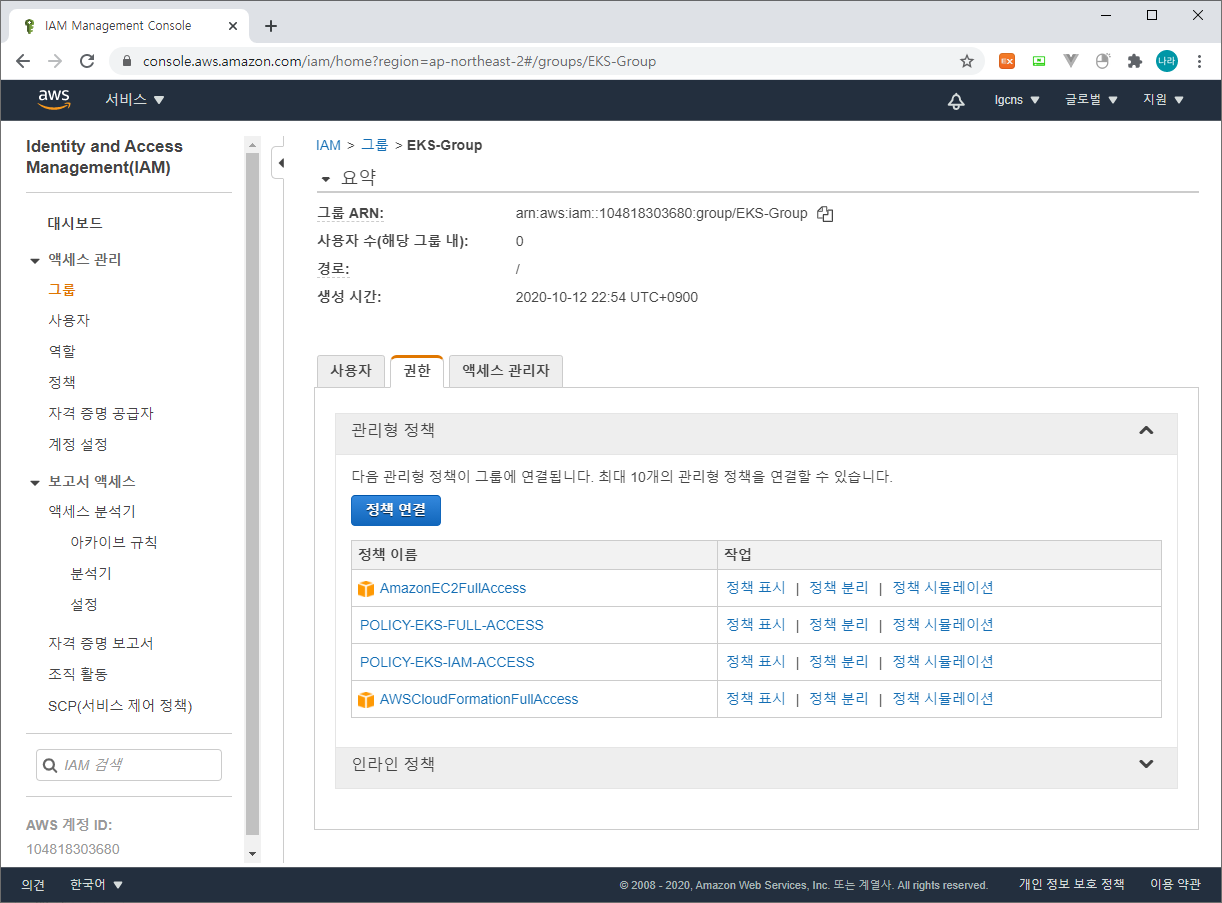Open the AmazonEC2FullAccess policy link
The height and width of the screenshot is (903, 1222).
coord(453,588)
